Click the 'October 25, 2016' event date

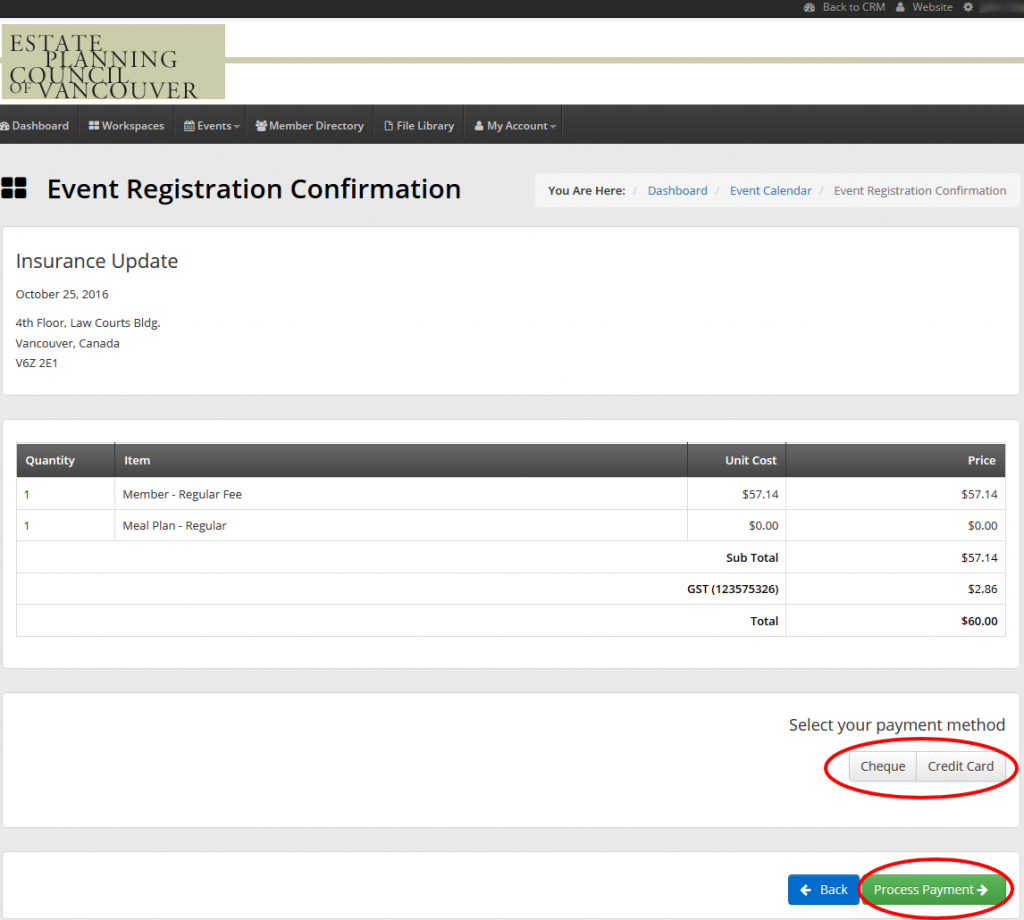tap(62, 294)
